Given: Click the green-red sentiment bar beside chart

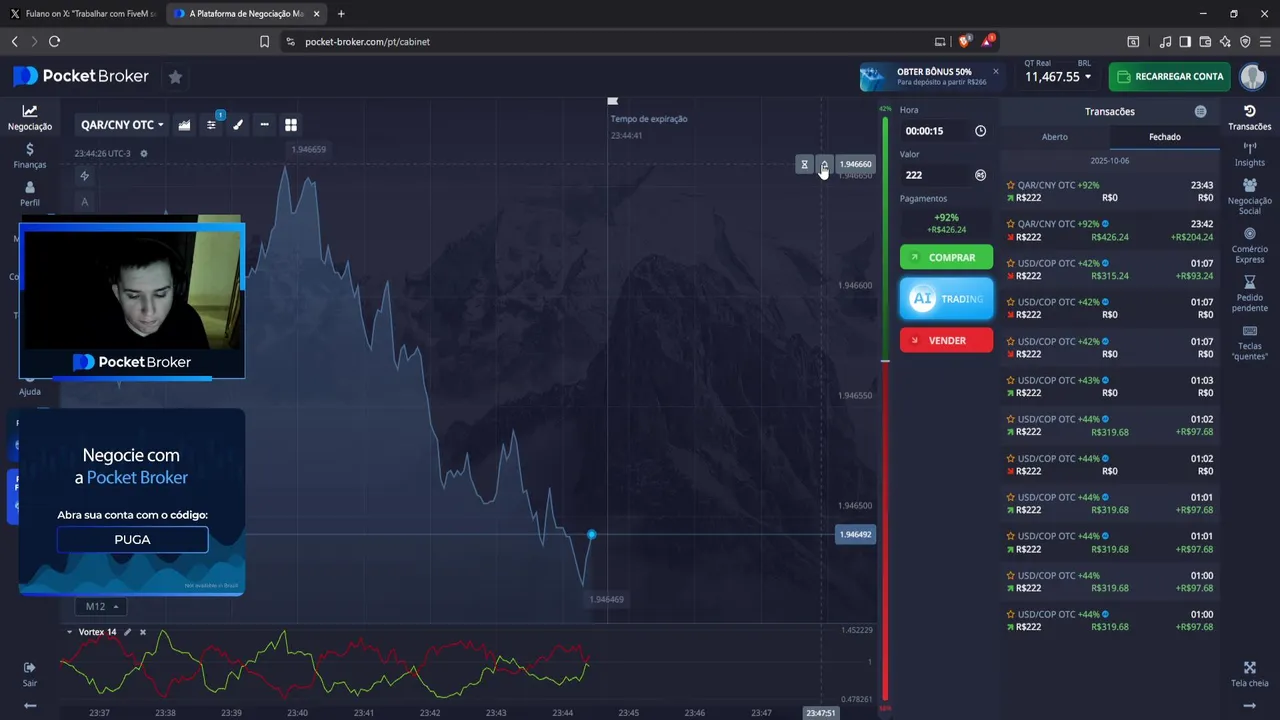Looking at the screenshot, I should coord(885,408).
